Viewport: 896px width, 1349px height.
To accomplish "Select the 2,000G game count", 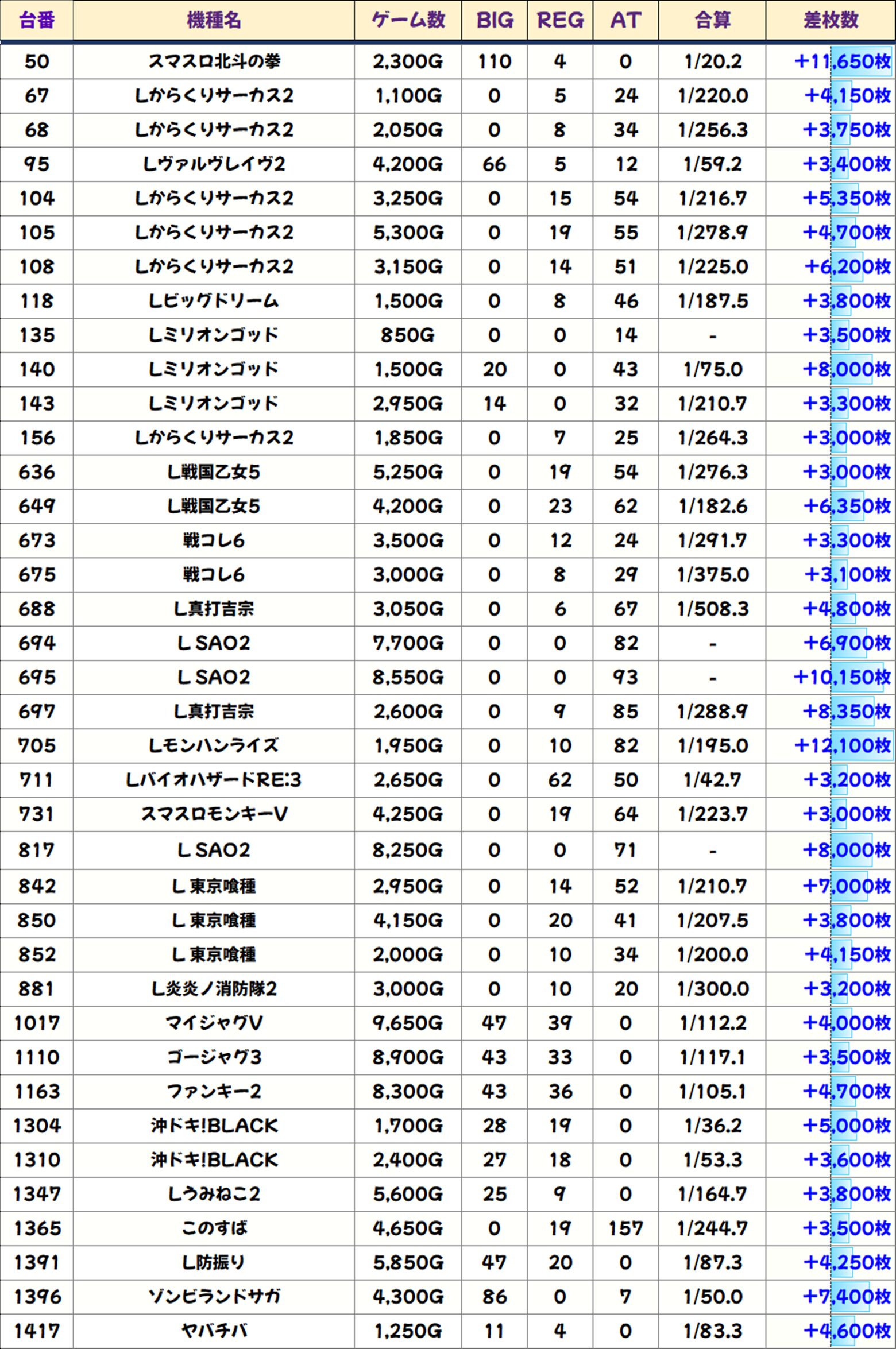I will click(408, 954).
